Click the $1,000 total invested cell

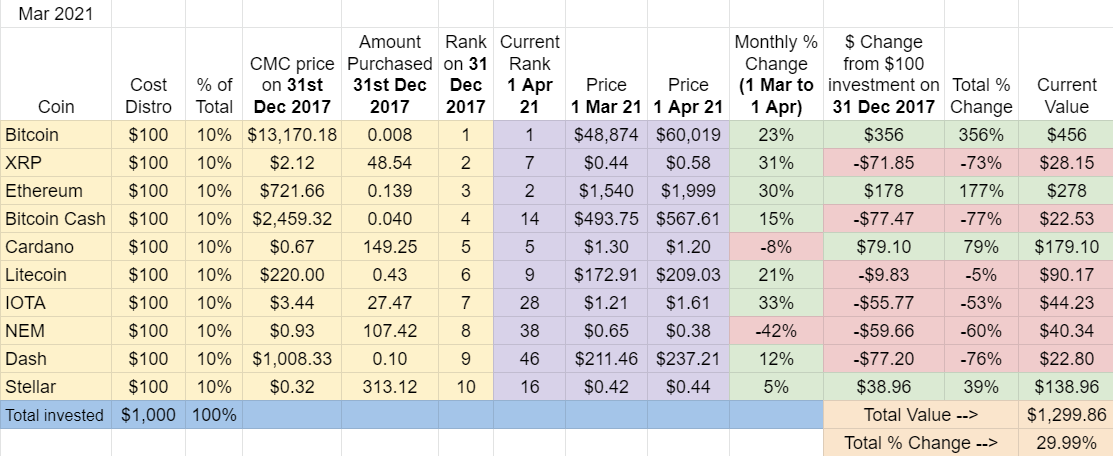coord(148,414)
